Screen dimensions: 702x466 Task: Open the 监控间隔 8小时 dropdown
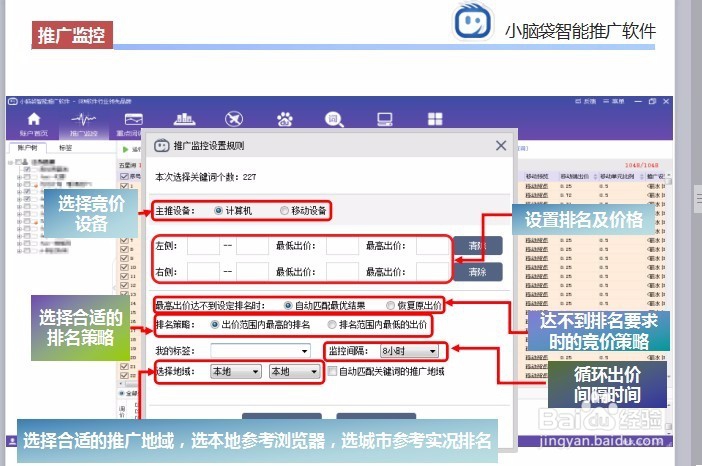pyautogui.click(x=409, y=351)
